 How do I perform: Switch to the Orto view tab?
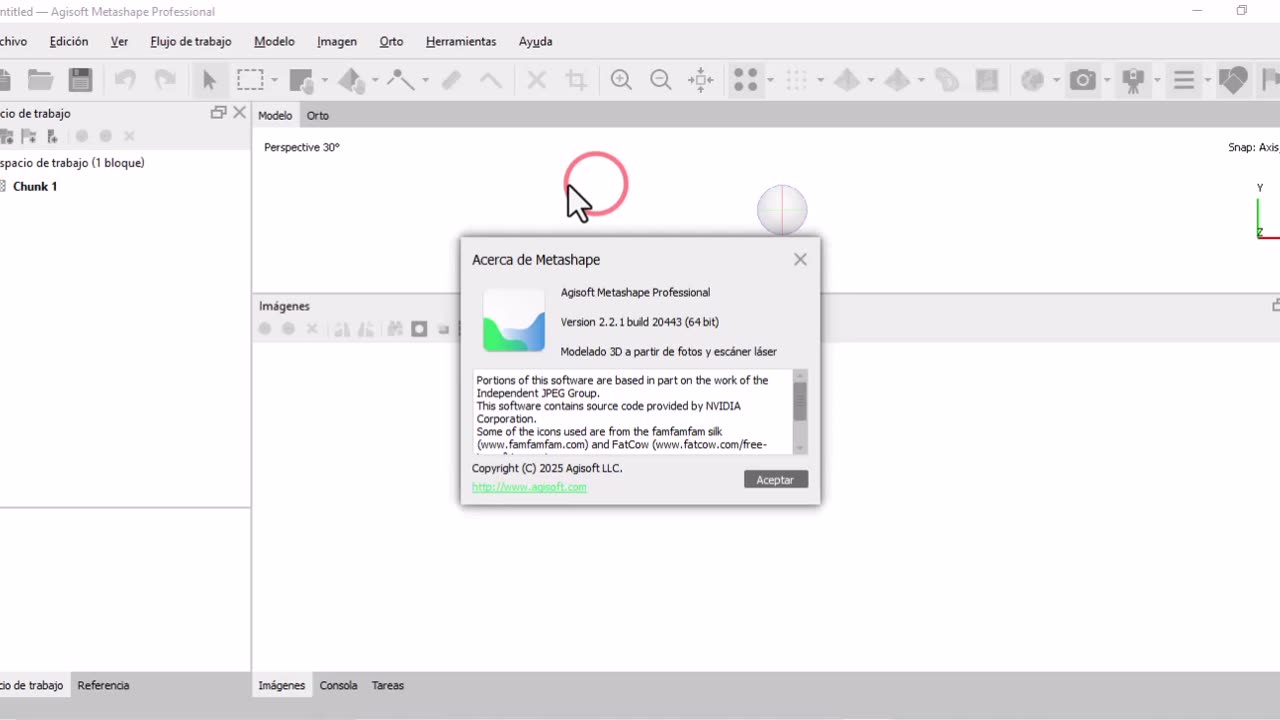coord(318,115)
